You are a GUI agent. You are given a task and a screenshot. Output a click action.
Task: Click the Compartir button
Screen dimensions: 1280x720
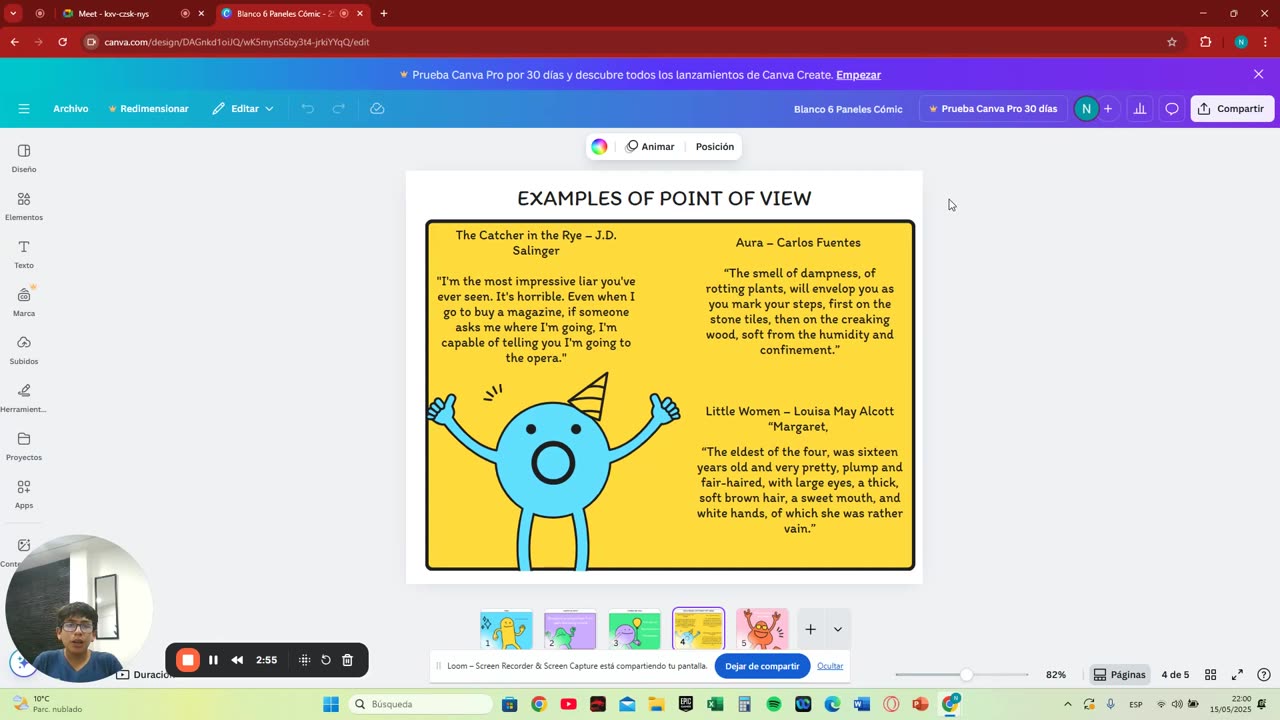(x=1232, y=109)
